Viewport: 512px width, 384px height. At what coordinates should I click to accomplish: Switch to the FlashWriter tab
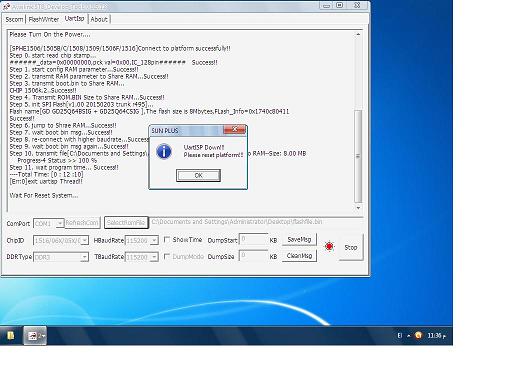[44, 19]
